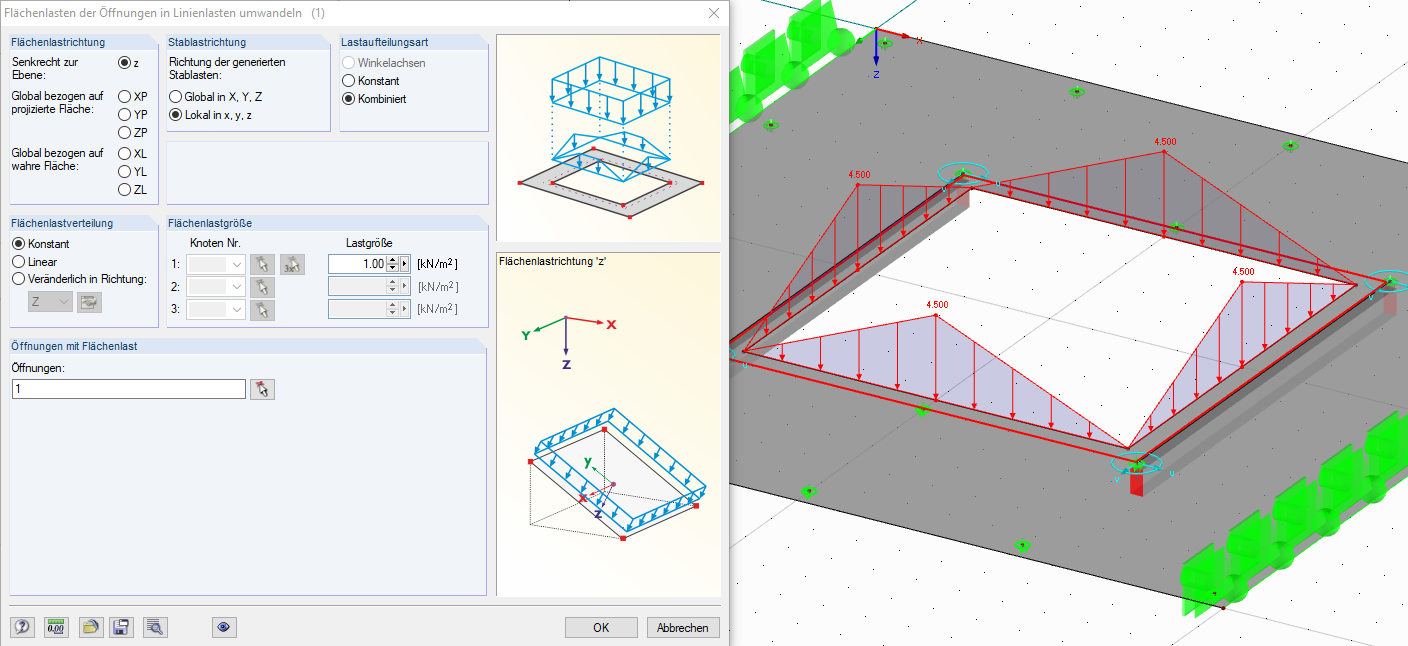Choose 'Lokal in x, y, z' member load direction
This screenshot has width=1408, height=646.
click(176, 115)
